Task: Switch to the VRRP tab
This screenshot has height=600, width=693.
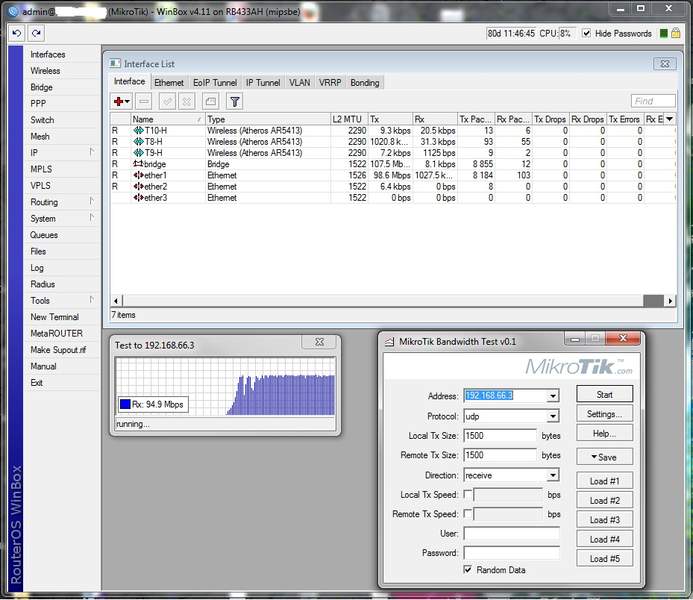Action: 330,83
